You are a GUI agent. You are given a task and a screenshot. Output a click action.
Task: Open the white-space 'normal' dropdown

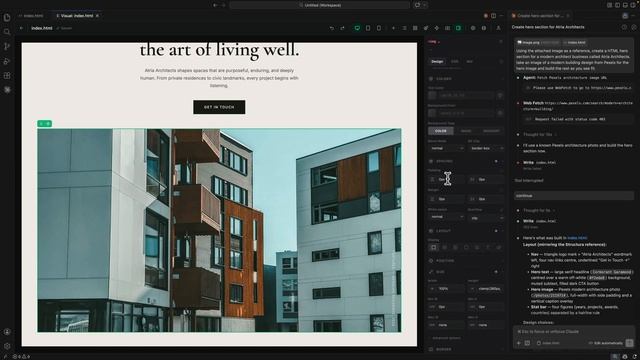coord(447,217)
